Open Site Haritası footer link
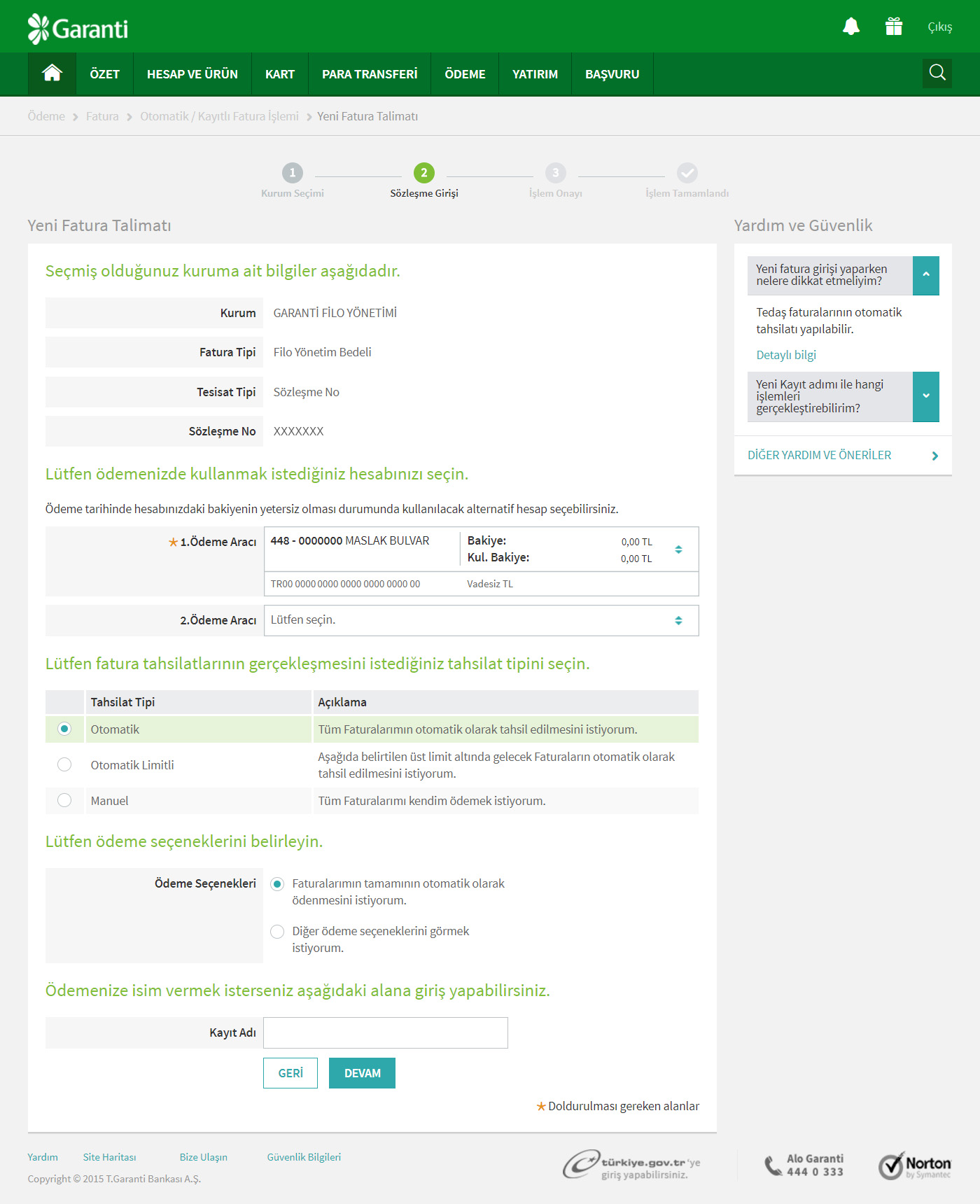This screenshot has width=980, height=1204. tap(109, 1157)
